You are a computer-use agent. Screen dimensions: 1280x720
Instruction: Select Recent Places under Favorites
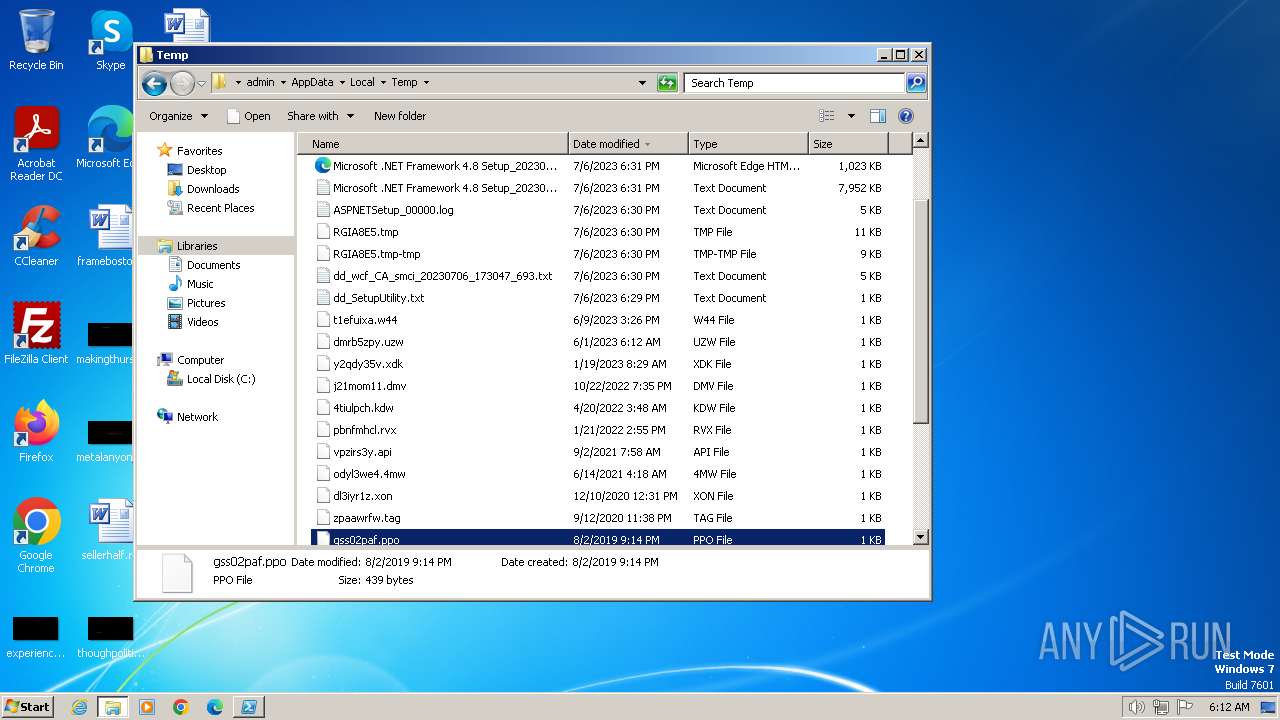220,208
